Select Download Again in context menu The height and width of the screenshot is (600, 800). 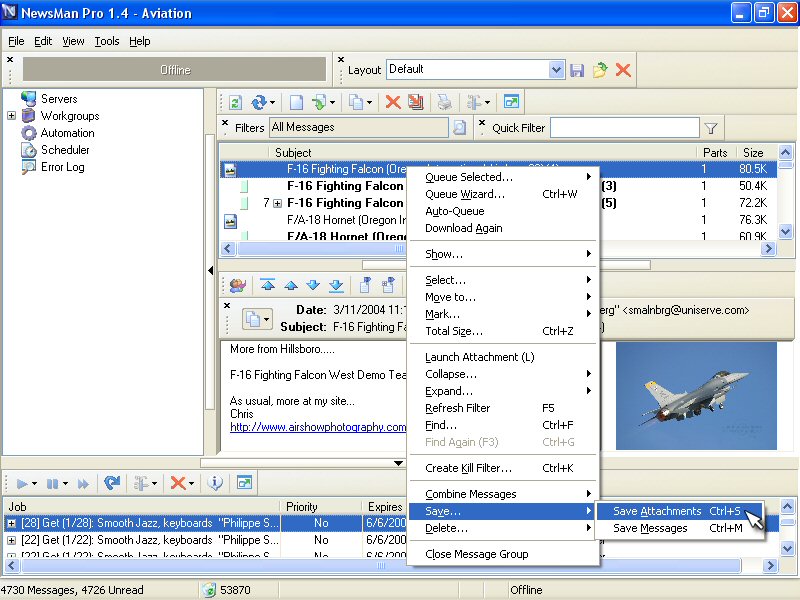point(502,229)
